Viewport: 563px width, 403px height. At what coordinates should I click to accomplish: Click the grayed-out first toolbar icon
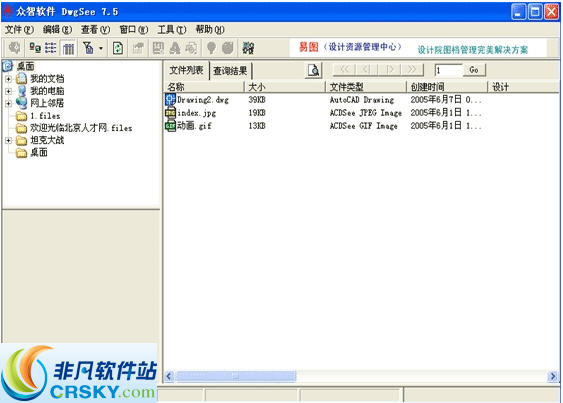tap(14, 47)
